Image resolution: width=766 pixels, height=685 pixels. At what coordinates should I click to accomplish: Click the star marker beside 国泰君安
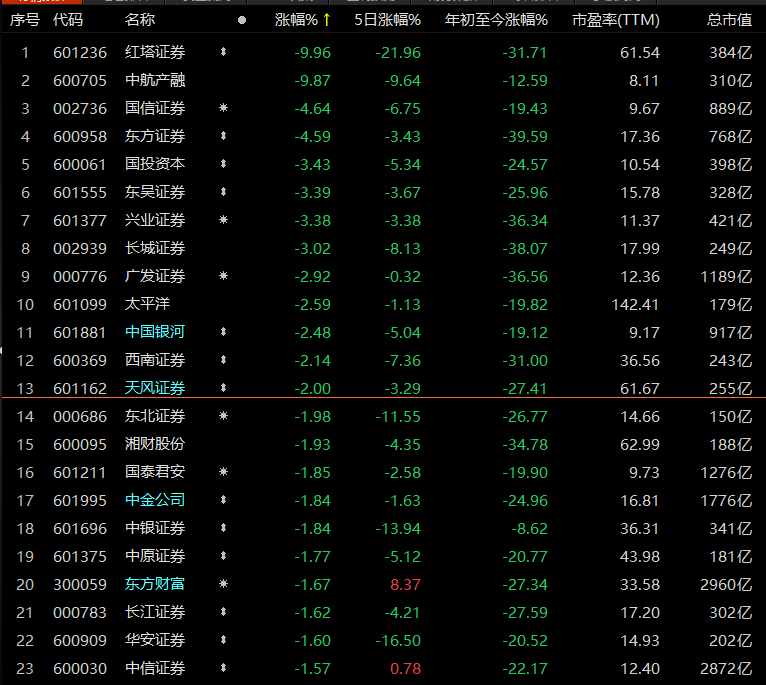(x=223, y=472)
